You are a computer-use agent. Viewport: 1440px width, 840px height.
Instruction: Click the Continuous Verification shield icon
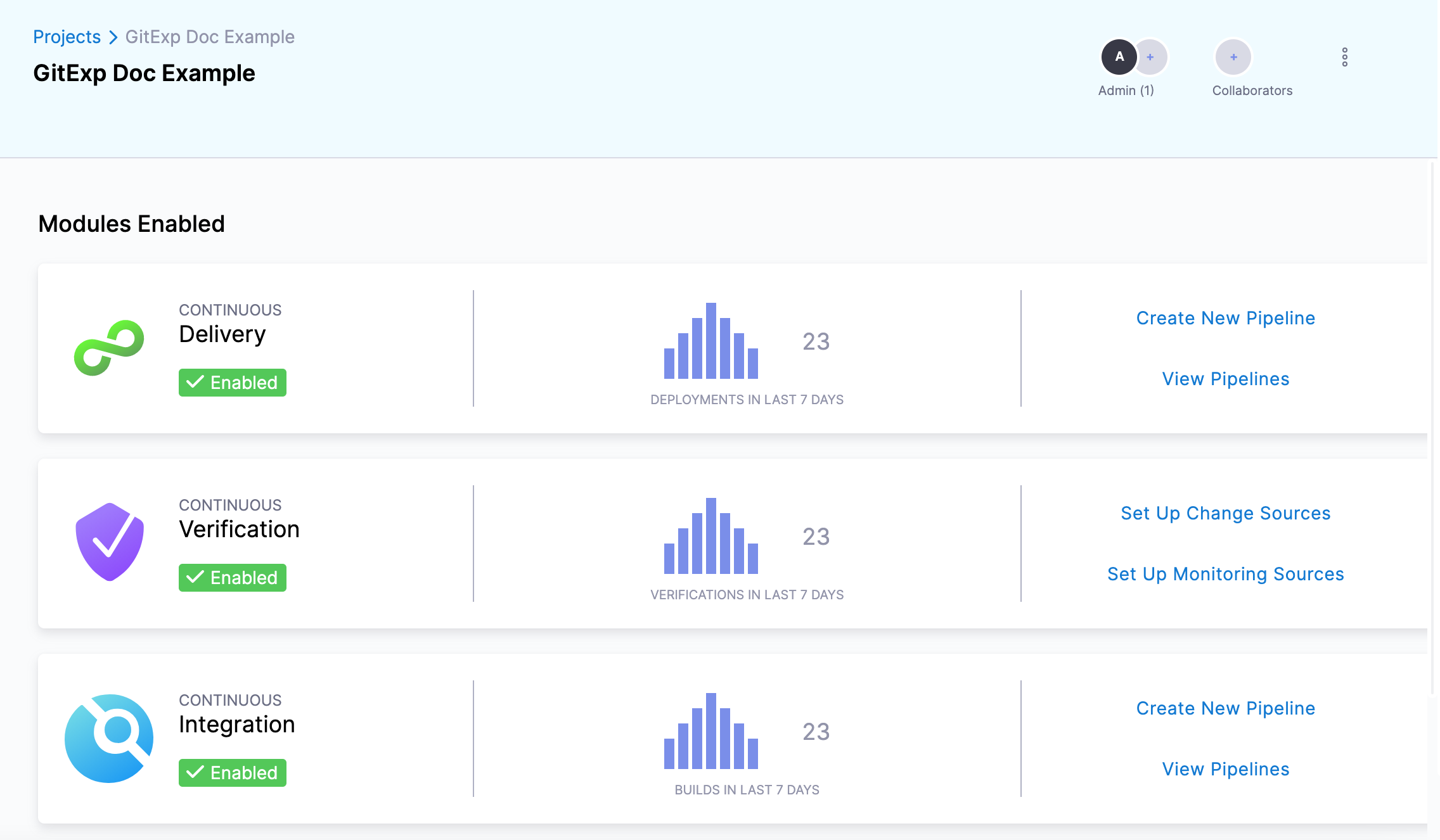point(110,542)
